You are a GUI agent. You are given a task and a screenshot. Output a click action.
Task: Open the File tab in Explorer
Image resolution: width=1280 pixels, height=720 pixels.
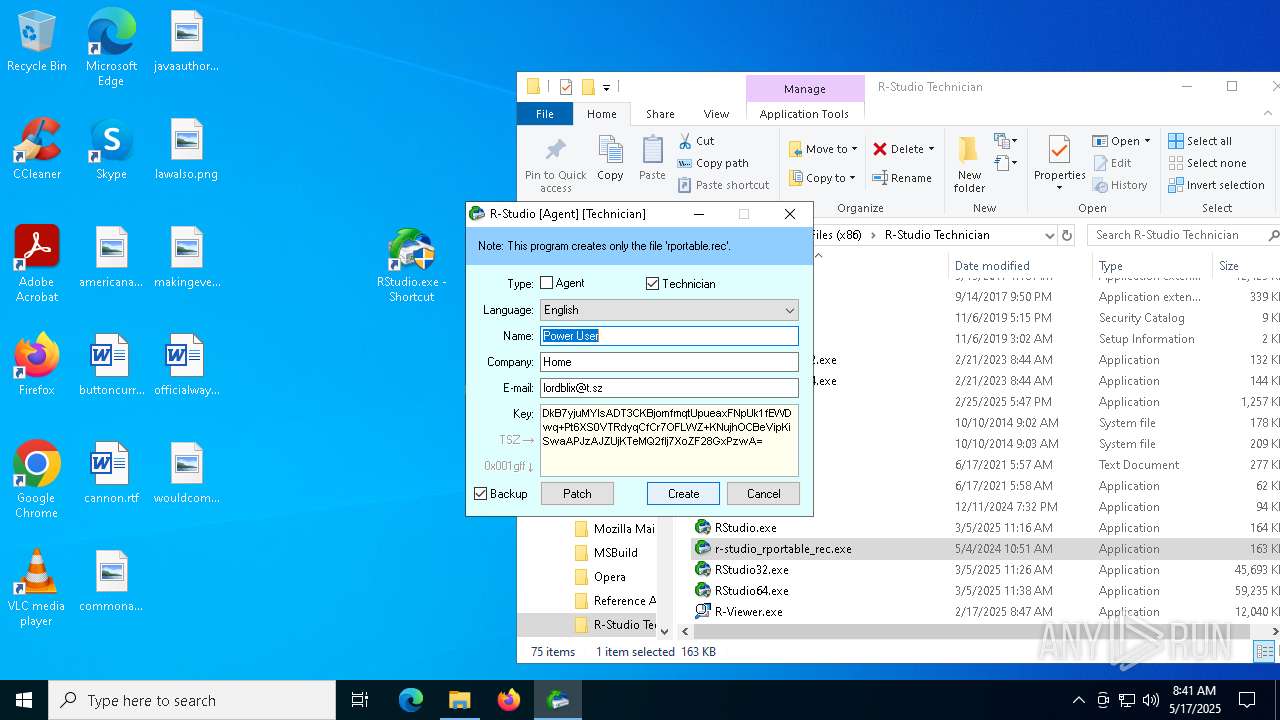545,114
